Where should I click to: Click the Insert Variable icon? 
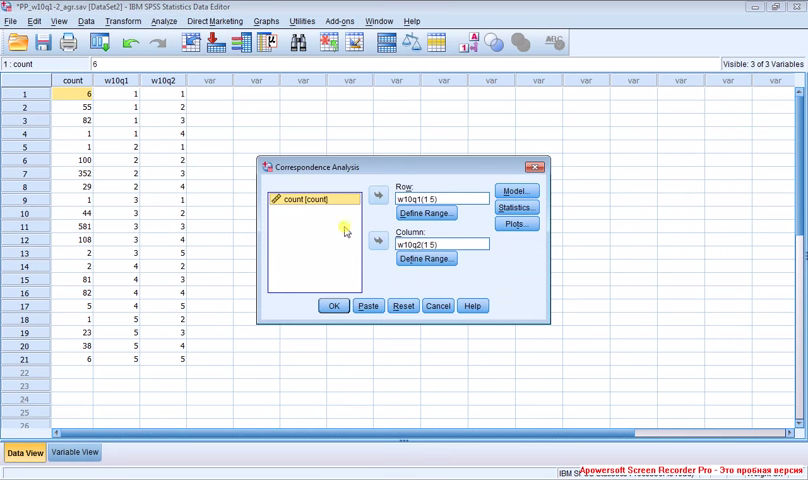point(355,42)
